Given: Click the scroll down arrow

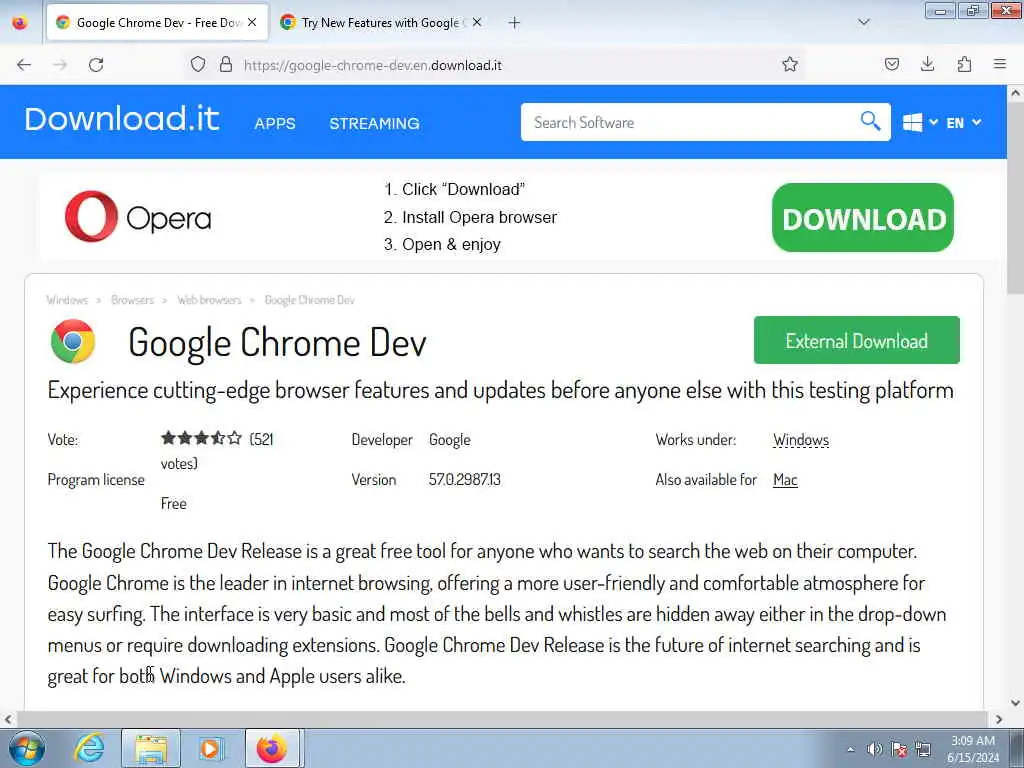Looking at the screenshot, I should [x=1016, y=703].
